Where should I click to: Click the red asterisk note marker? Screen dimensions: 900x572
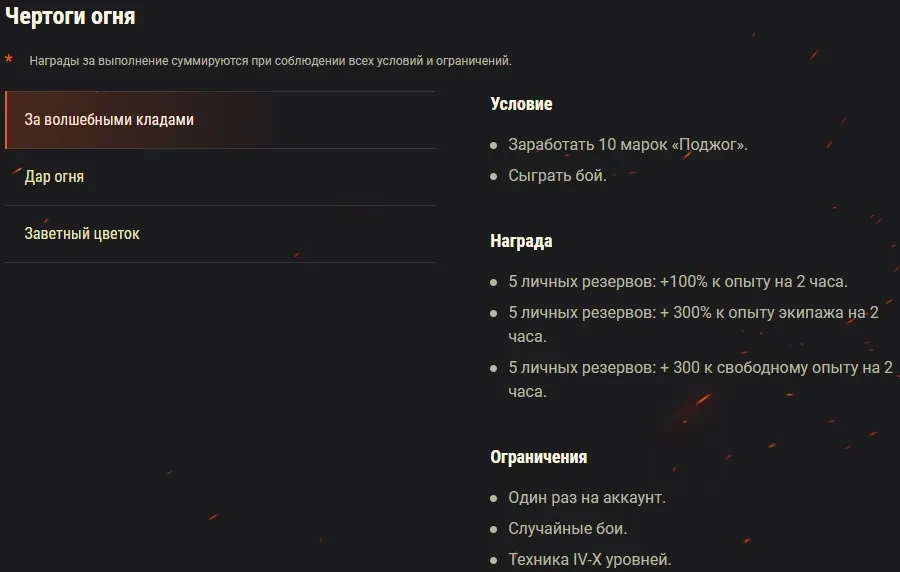click(9, 61)
